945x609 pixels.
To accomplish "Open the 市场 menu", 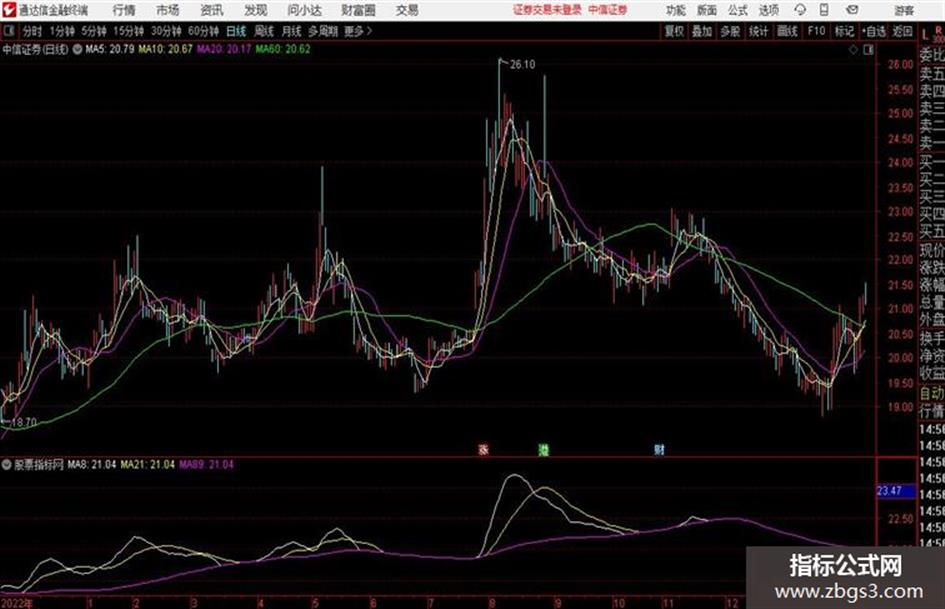I will (168, 10).
